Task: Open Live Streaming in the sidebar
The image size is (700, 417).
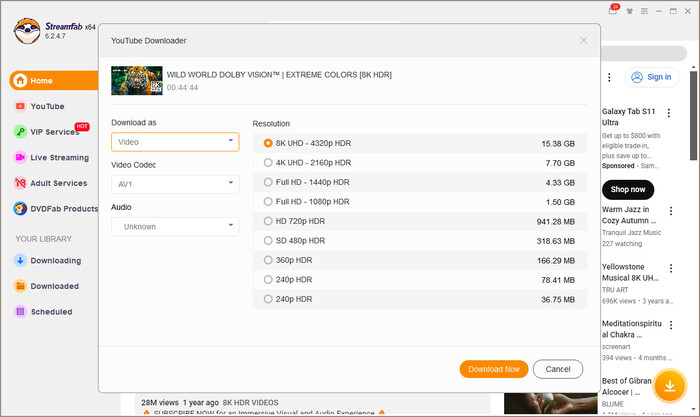Action: 59,158
